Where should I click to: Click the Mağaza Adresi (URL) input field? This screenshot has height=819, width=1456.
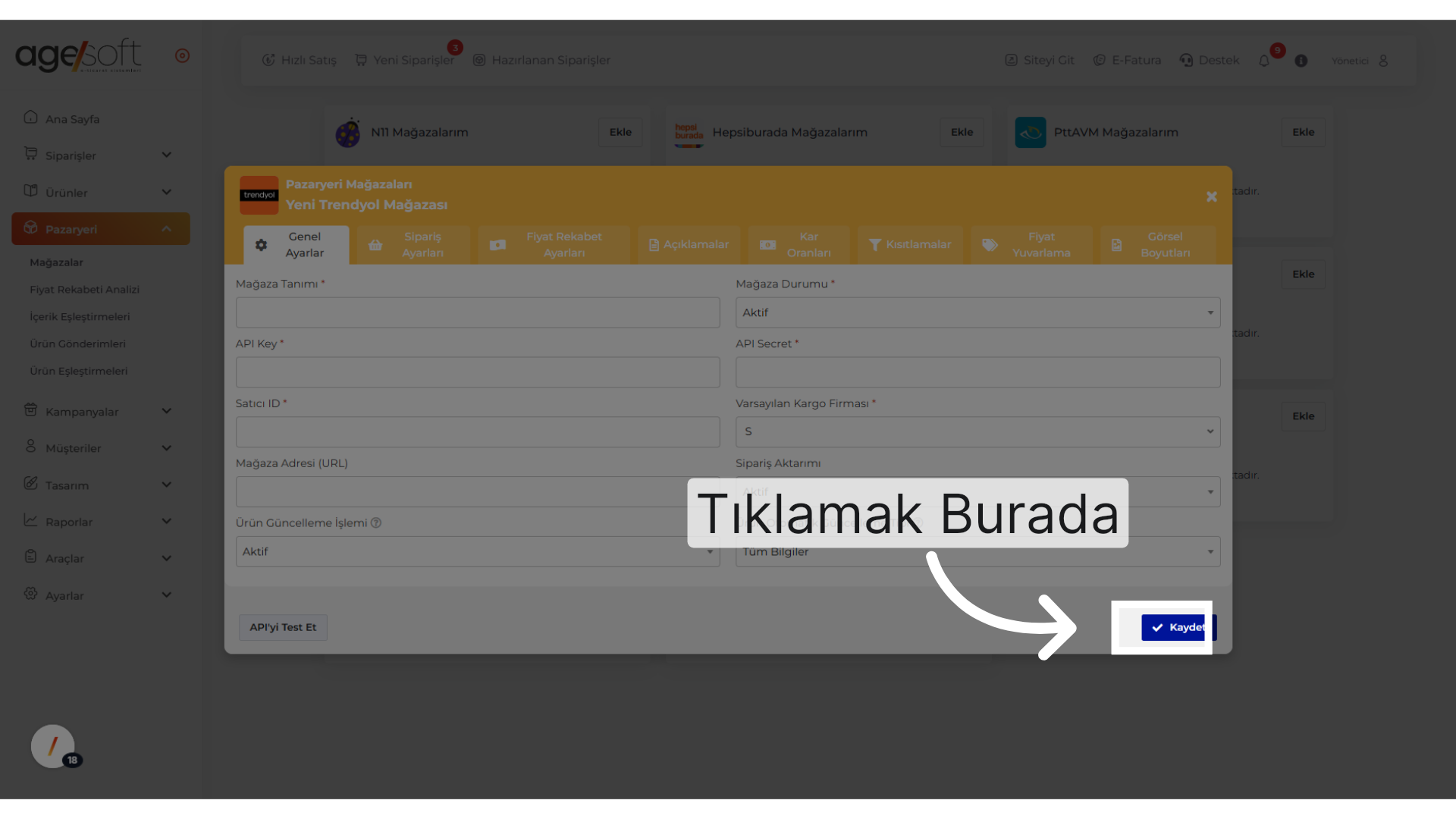click(x=478, y=491)
